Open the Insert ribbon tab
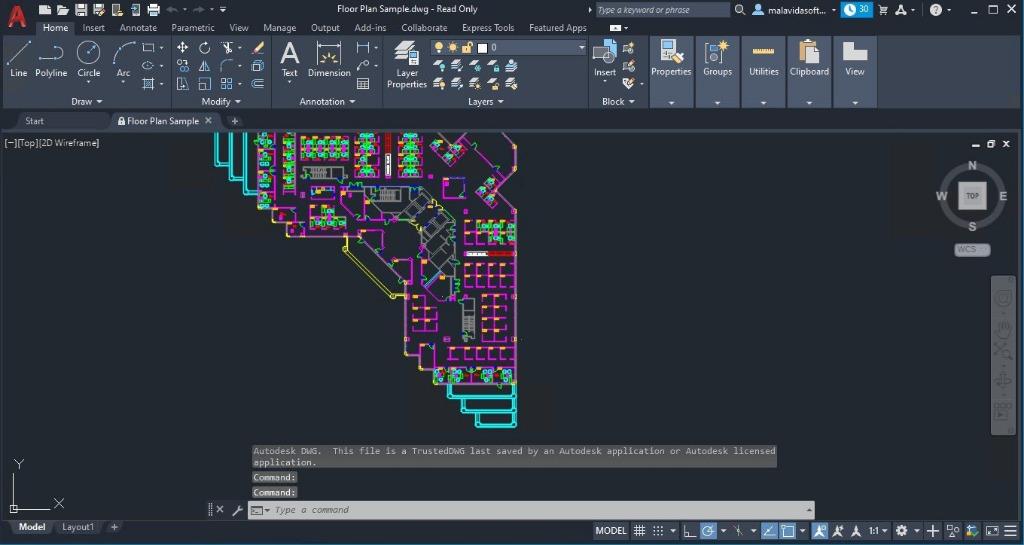The width and height of the screenshot is (1024, 545). (93, 27)
